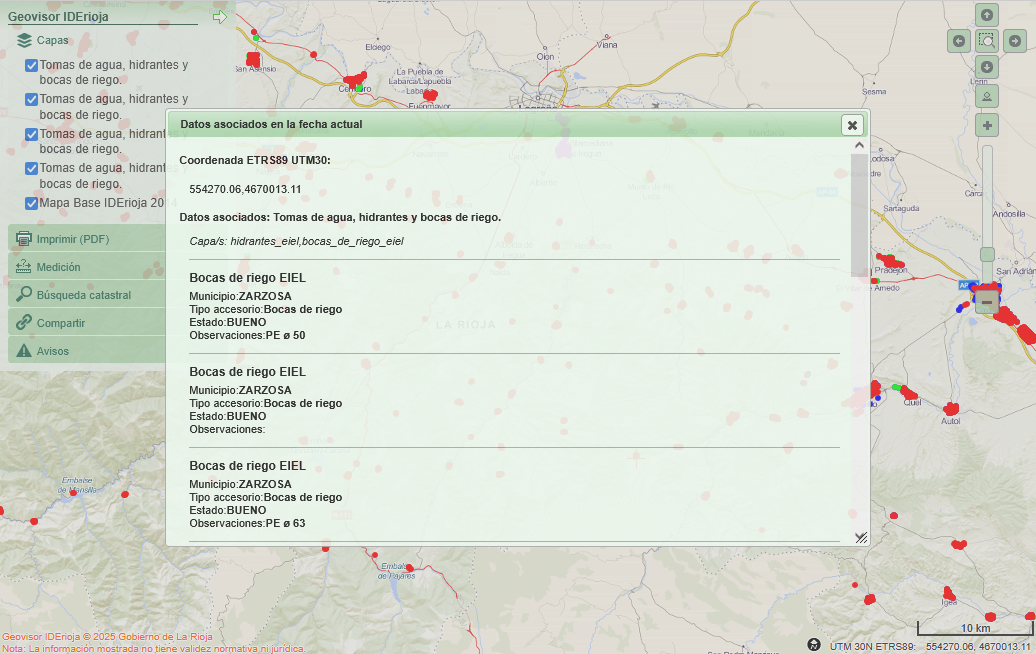Screen dimensions: 1036x654
Task: Close the Datos asociados dialog
Action: 852,125
